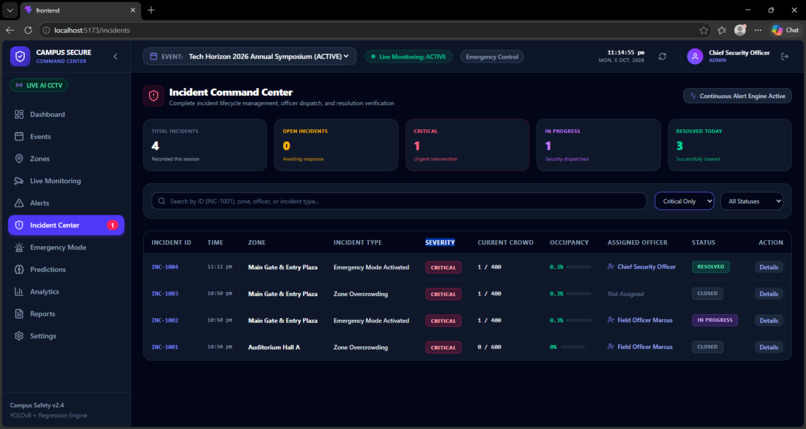Reload the page with browser refresh
The height and width of the screenshot is (429, 806).
click(28, 30)
